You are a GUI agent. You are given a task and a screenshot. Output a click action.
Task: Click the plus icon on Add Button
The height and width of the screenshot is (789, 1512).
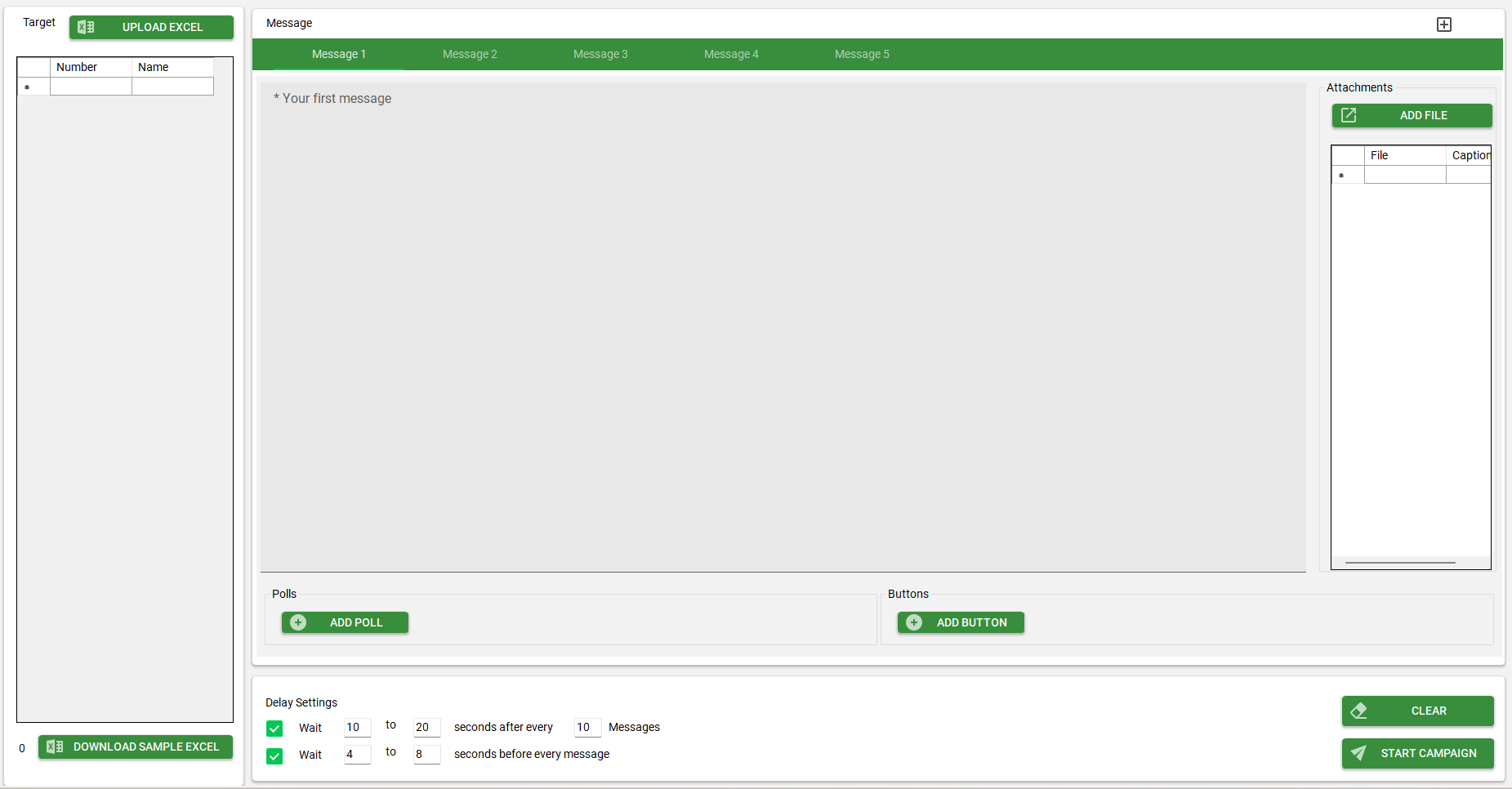tap(914, 622)
